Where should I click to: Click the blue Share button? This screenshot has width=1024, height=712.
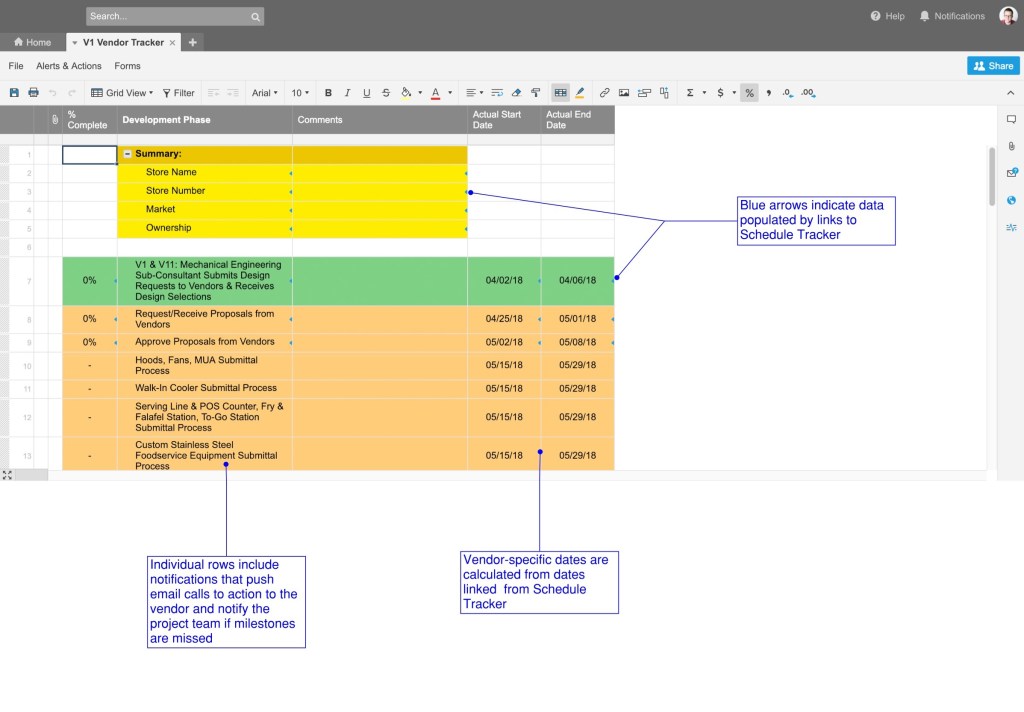993,66
